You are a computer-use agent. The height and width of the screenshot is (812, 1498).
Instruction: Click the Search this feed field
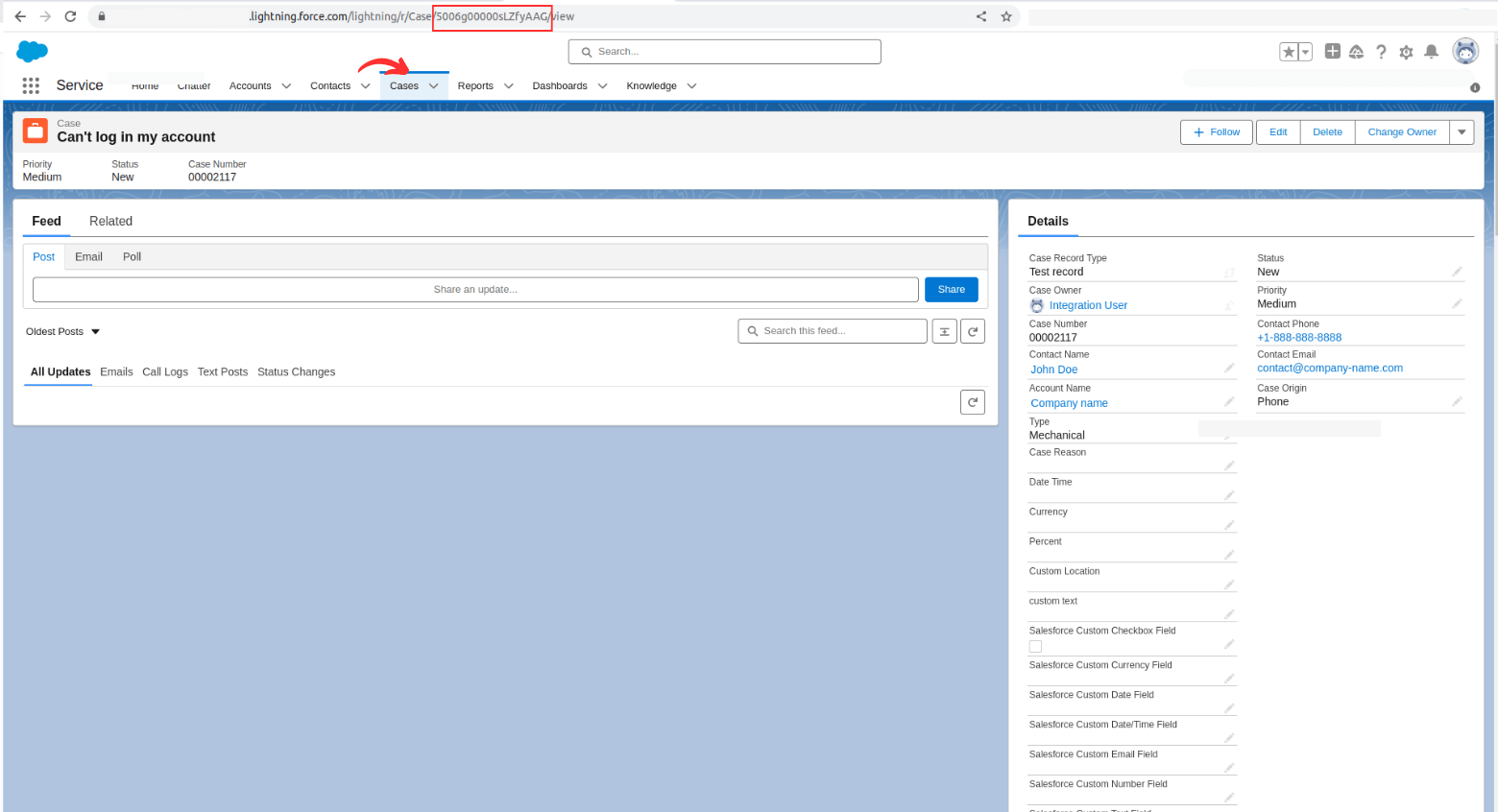tap(833, 331)
